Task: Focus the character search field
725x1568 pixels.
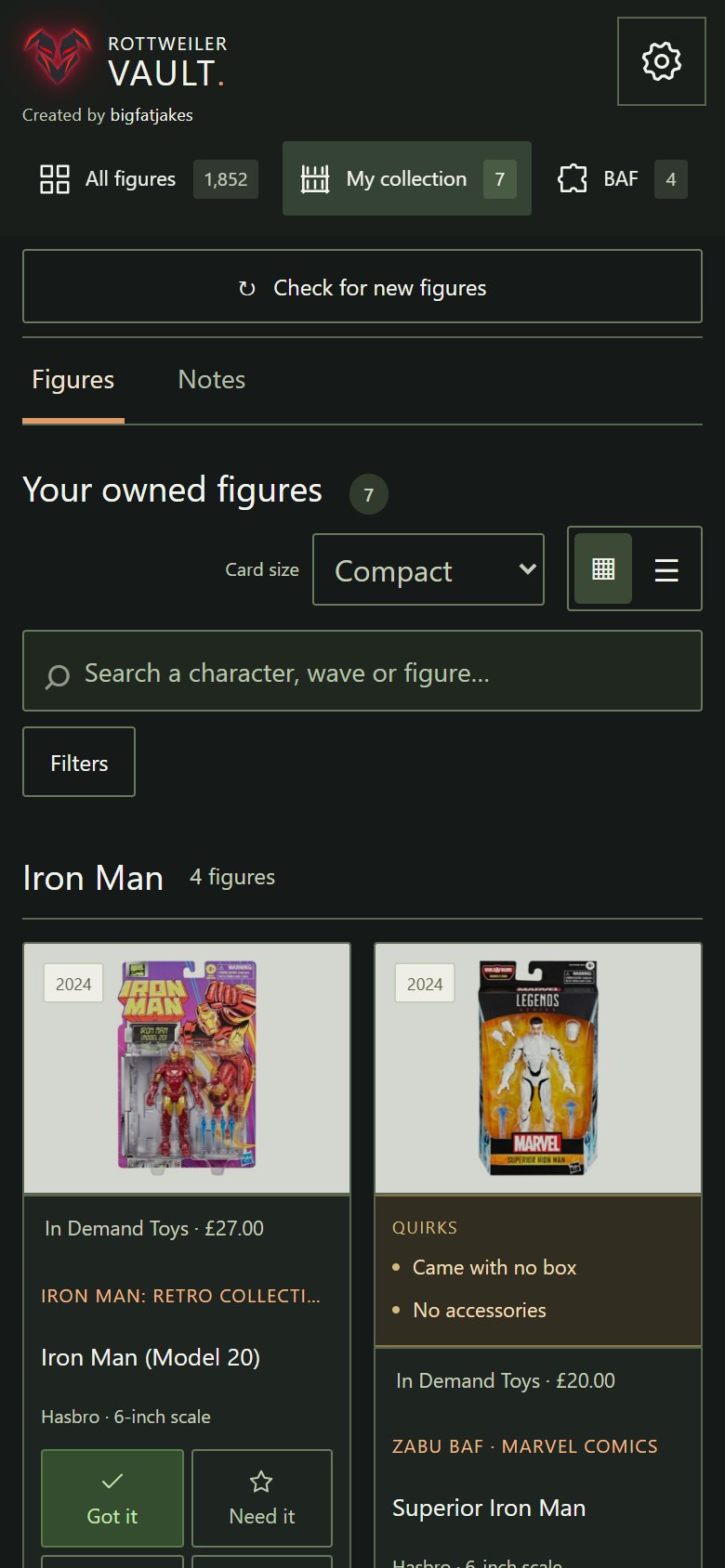Action: click(x=362, y=671)
